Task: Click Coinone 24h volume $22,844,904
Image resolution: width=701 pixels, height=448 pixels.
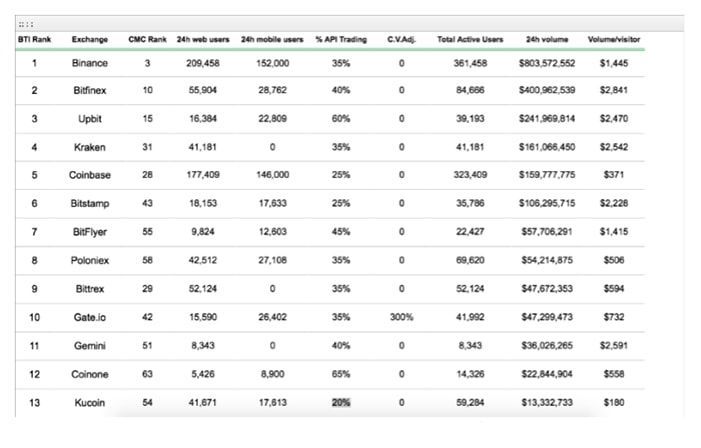Action: 547,374
